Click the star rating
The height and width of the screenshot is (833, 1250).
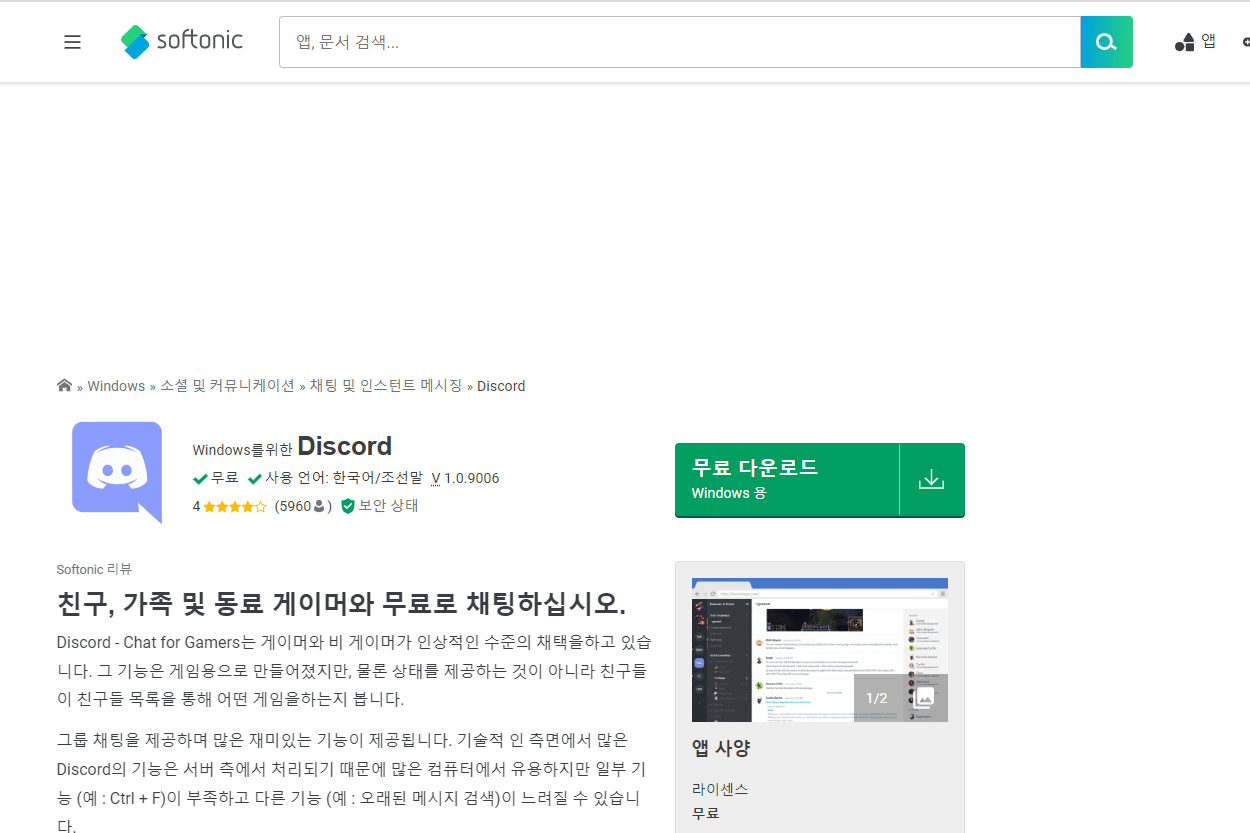234,506
